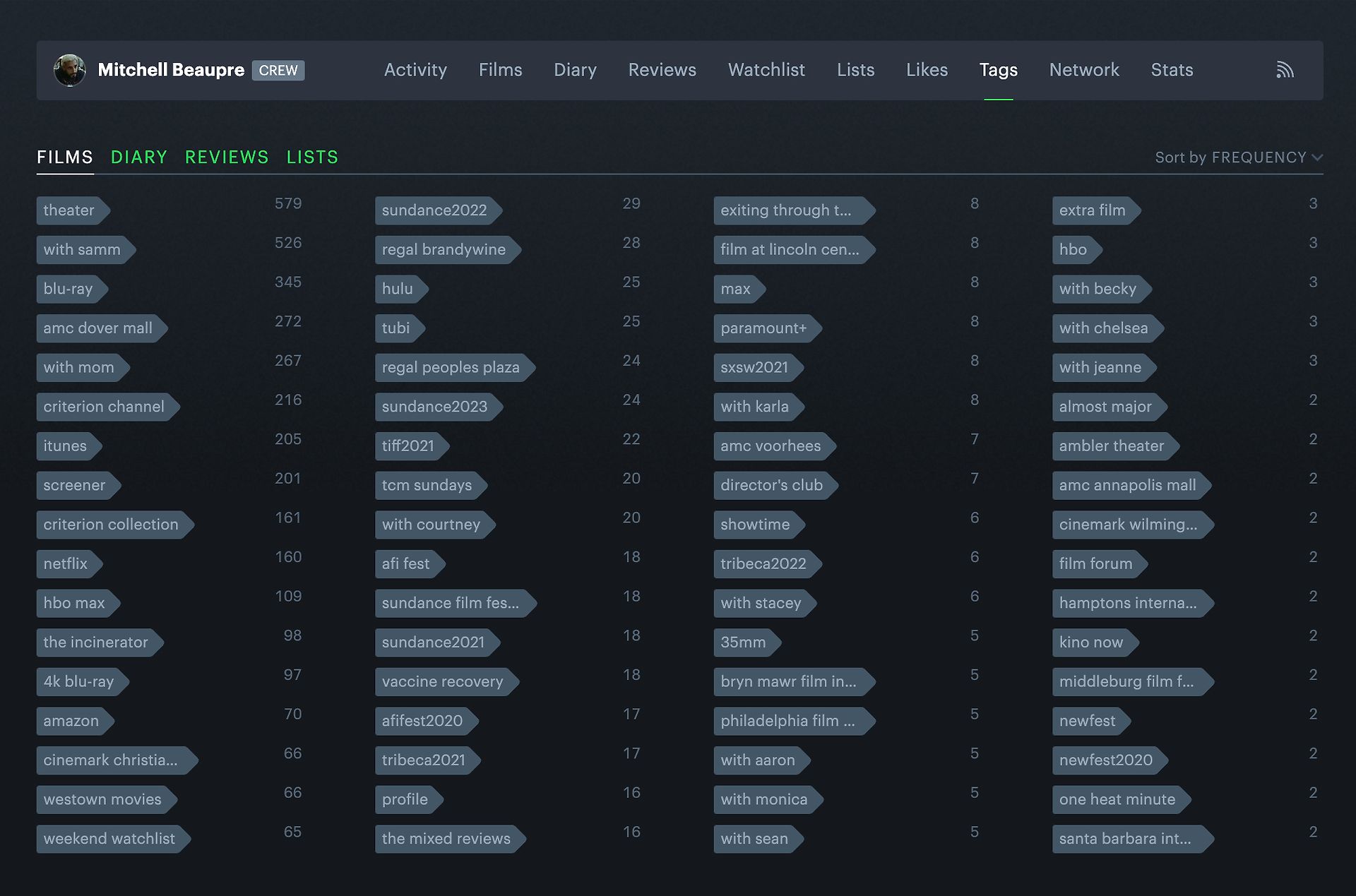Click Mitchell Beaupre's profile avatar
Viewport: 1356px width, 896px height.
click(70, 70)
